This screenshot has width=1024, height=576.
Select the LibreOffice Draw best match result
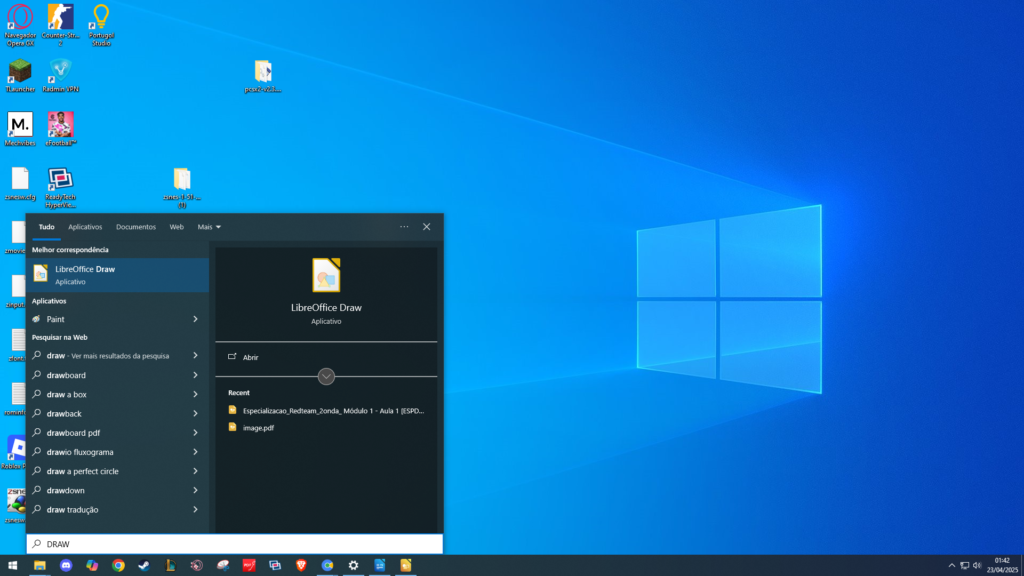tap(117, 275)
